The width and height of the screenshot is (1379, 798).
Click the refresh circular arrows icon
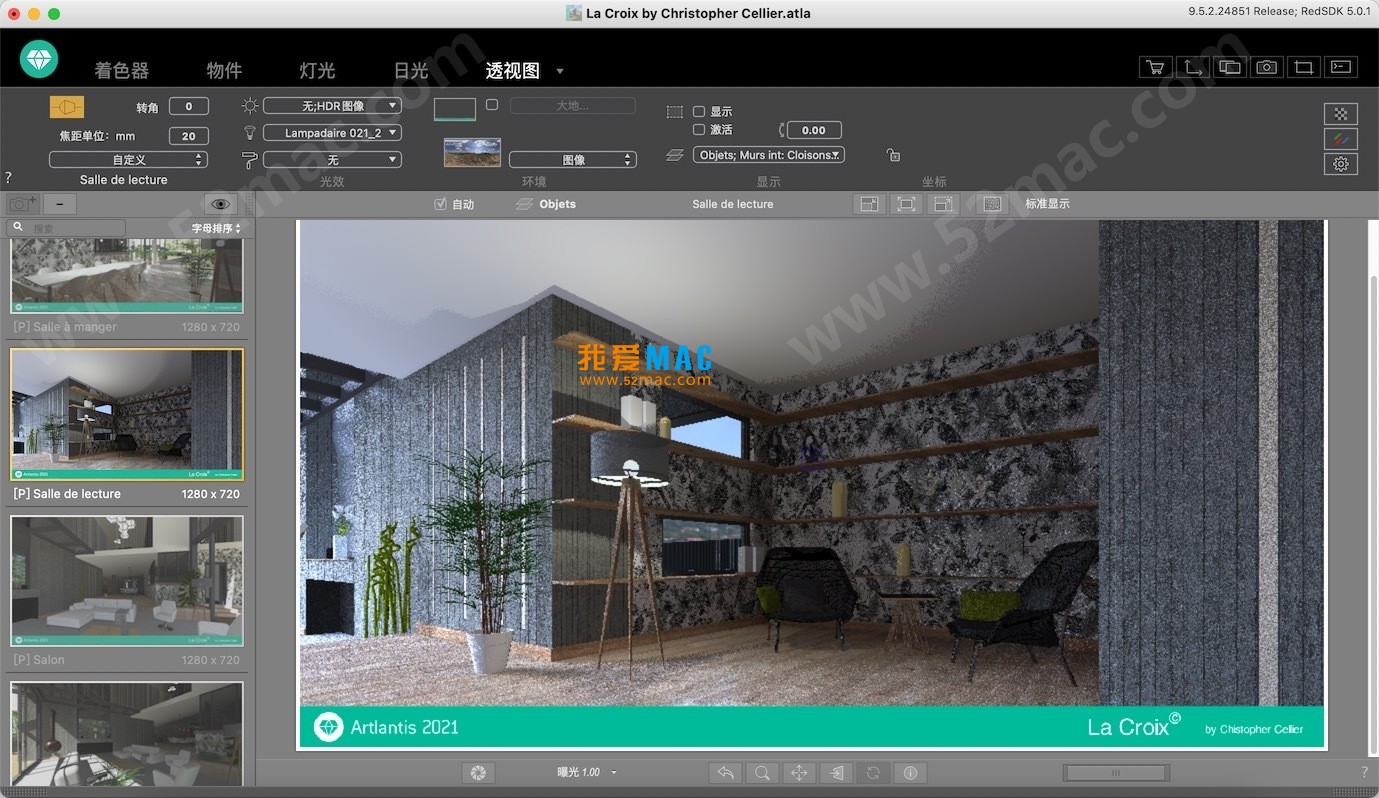pyautogui.click(x=873, y=773)
